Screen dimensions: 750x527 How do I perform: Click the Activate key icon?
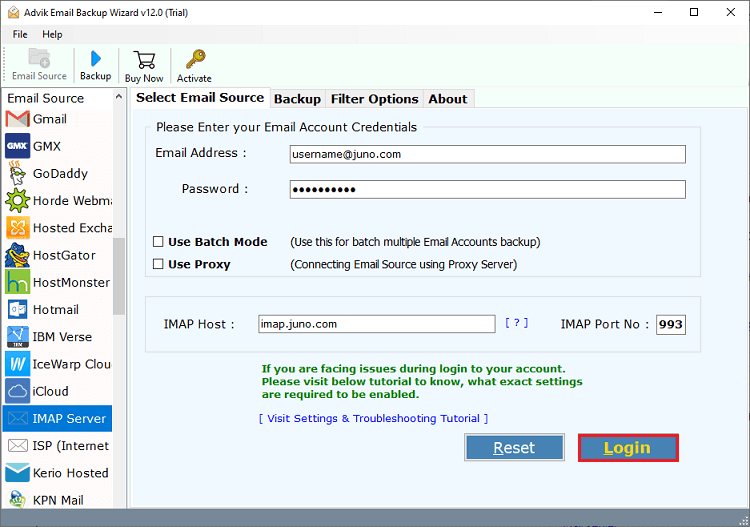[194, 60]
